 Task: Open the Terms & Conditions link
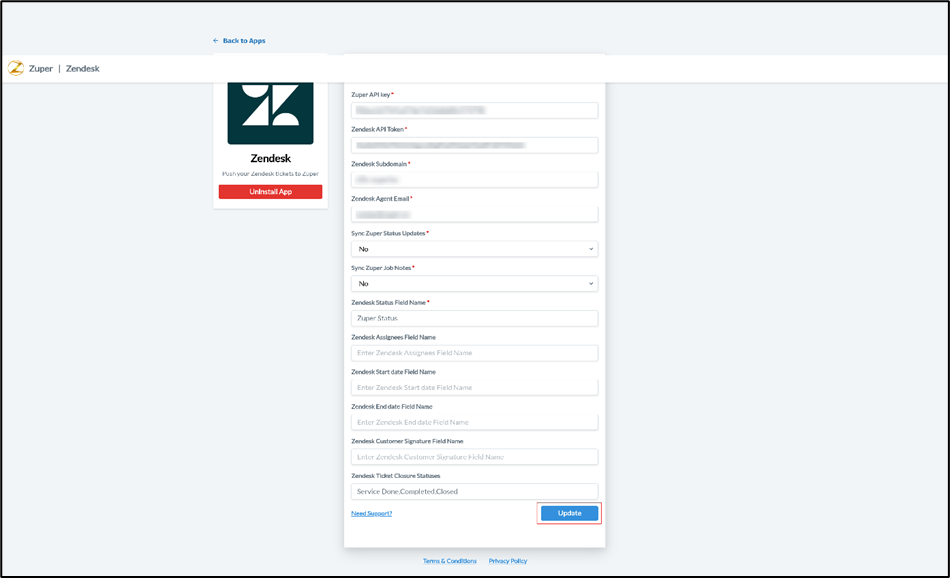tap(450, 561)
